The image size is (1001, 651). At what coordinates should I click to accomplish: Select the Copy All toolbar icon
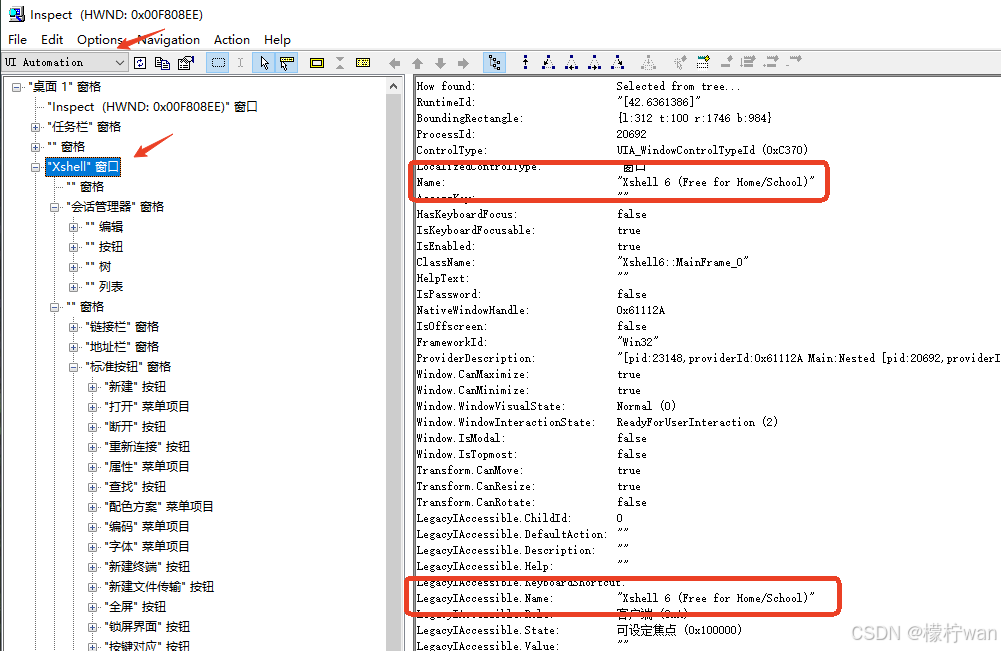pyautogui.click(x=163, y=62)
